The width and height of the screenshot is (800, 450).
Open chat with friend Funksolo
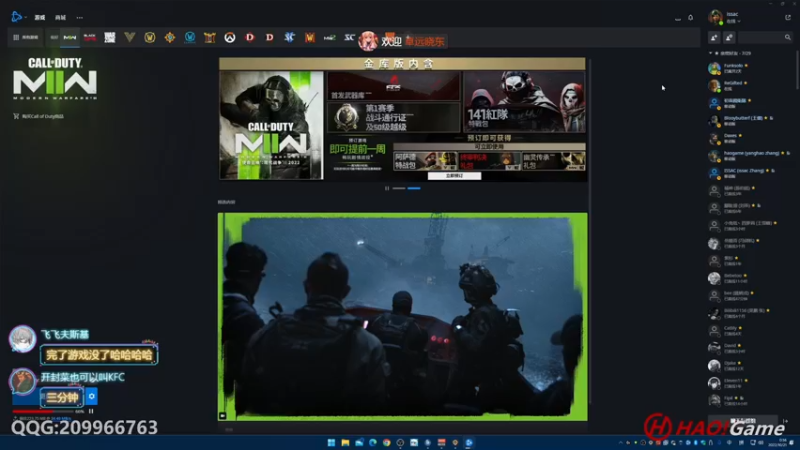(750, 68)
